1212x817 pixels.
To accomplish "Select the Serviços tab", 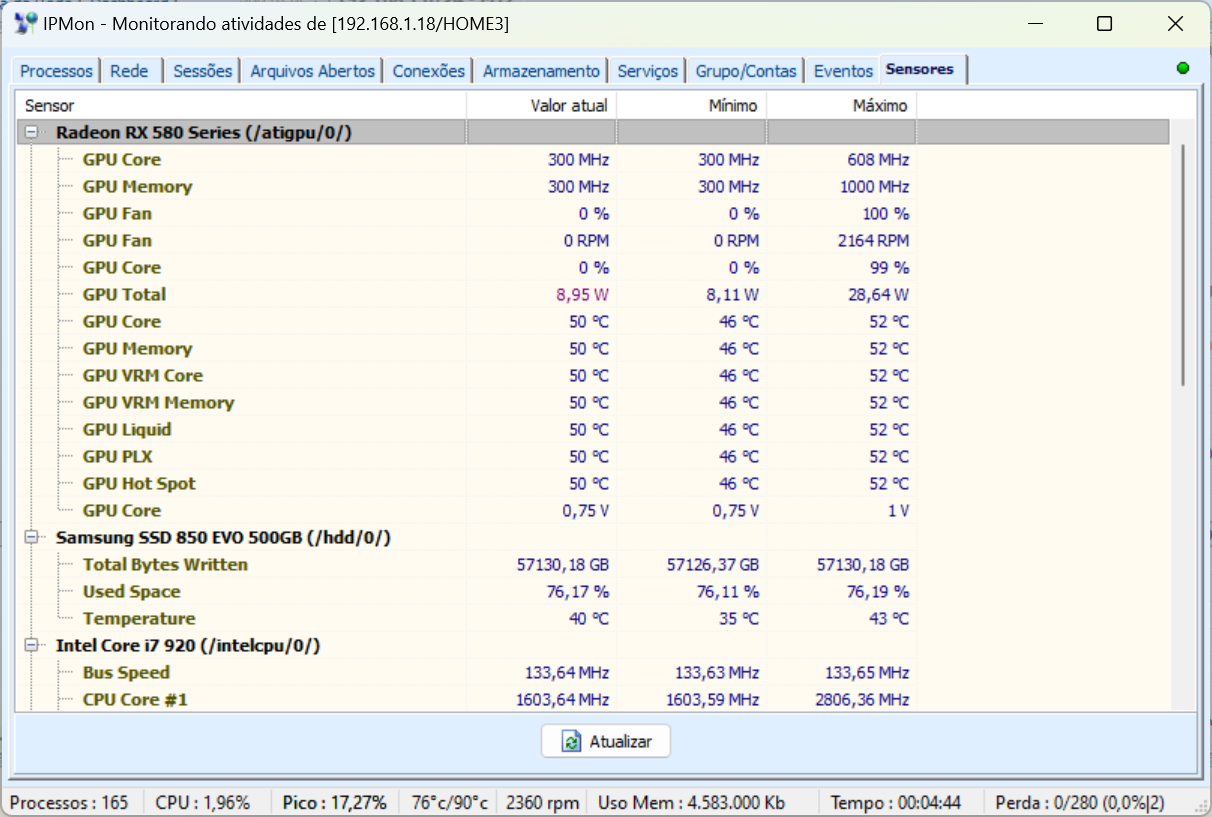I will (648, 71).
